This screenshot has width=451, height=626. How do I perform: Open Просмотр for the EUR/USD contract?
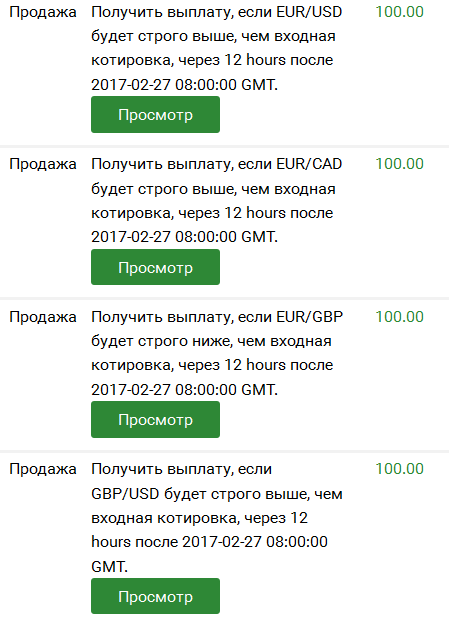[155, 115]
